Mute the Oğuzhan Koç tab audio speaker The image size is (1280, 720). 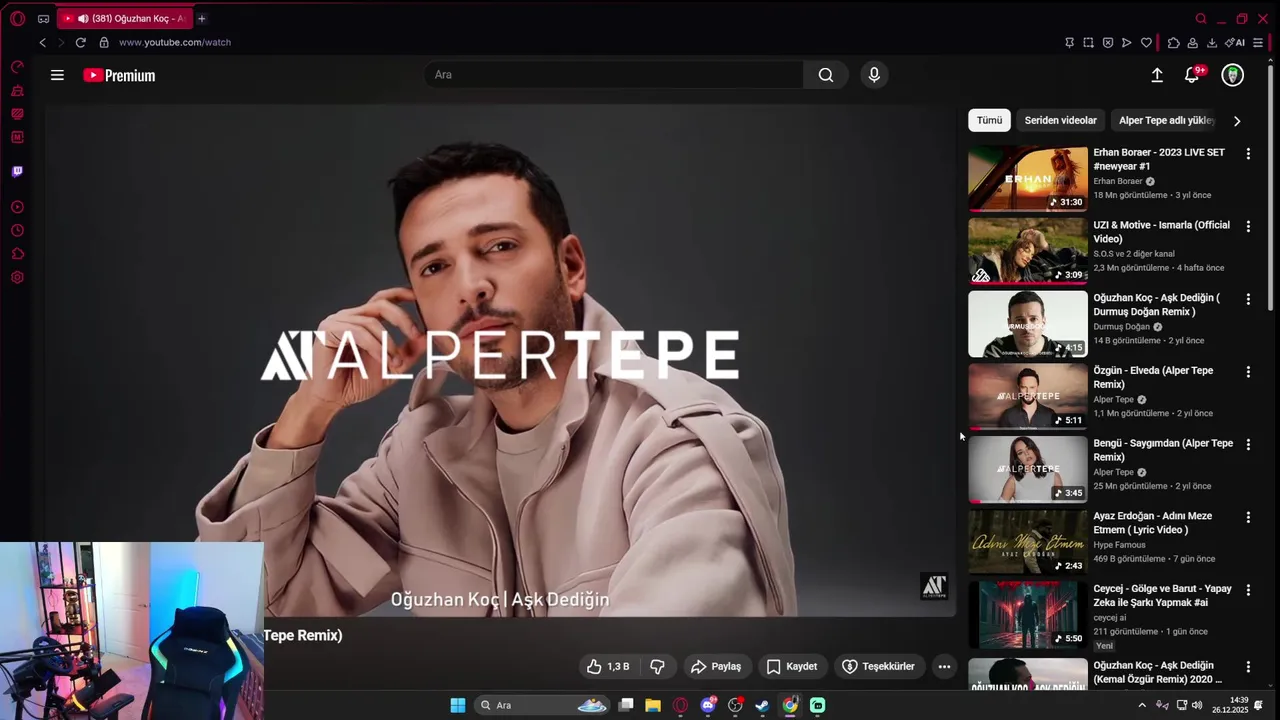(82, 18)
